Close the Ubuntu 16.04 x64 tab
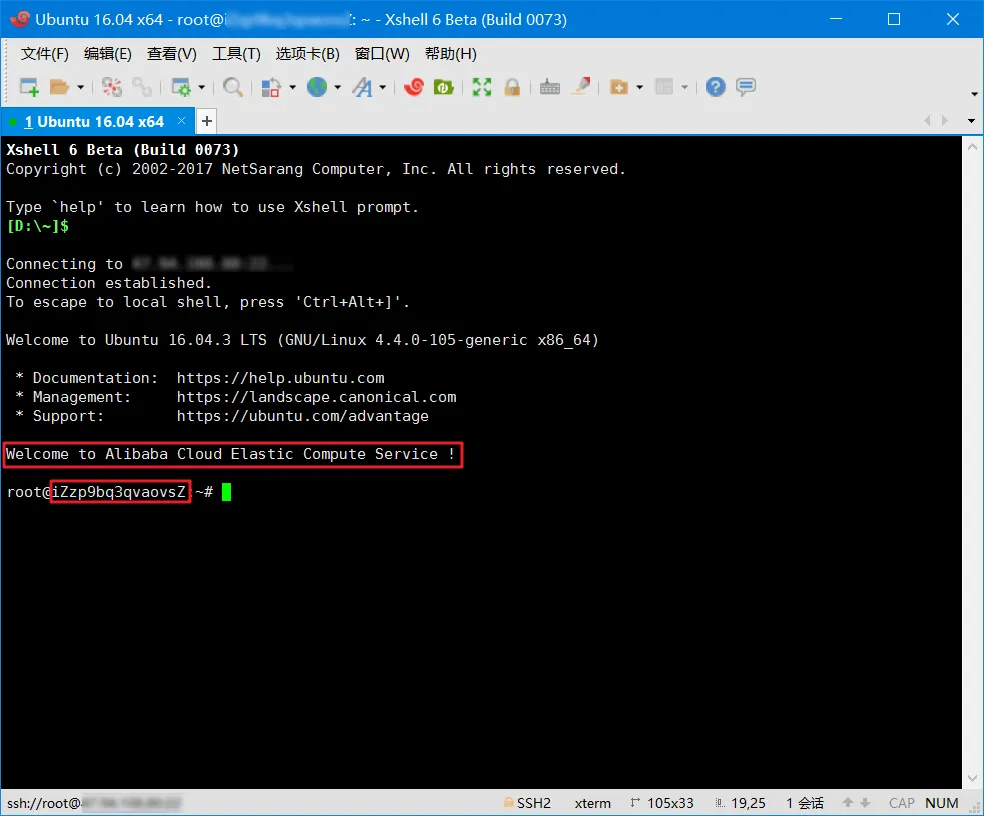 coord(181,121)
